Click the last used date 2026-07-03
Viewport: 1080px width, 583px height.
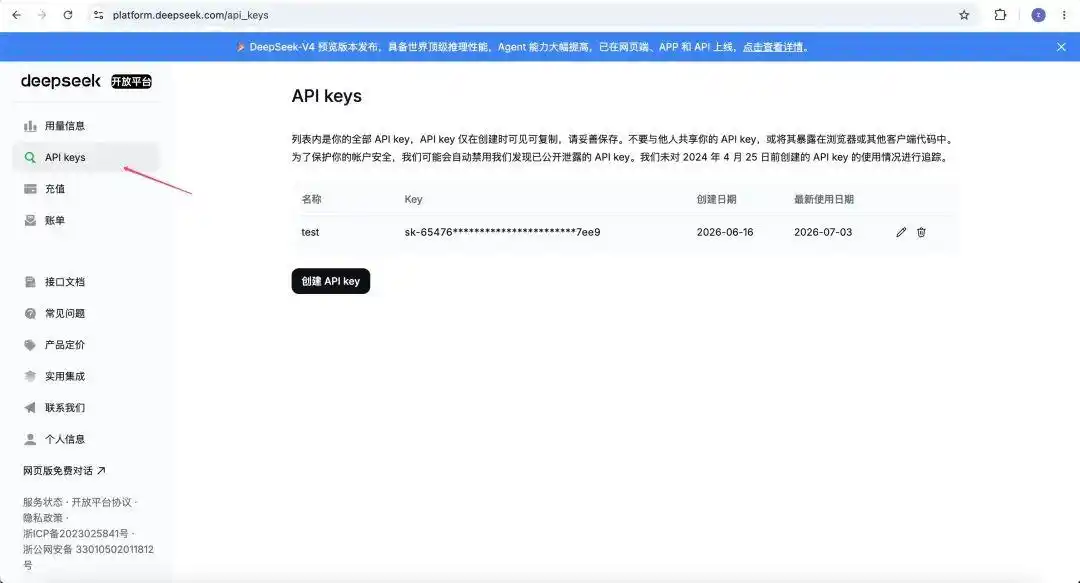point(823,232)
